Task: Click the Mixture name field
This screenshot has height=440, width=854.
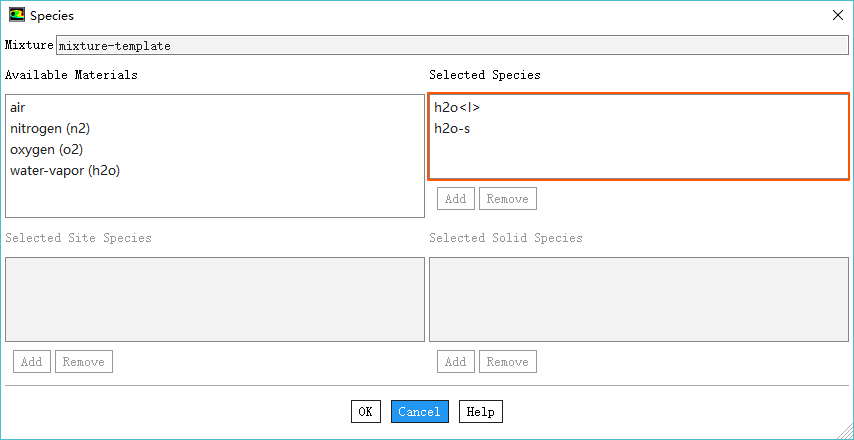Action: tap(447, 46)
